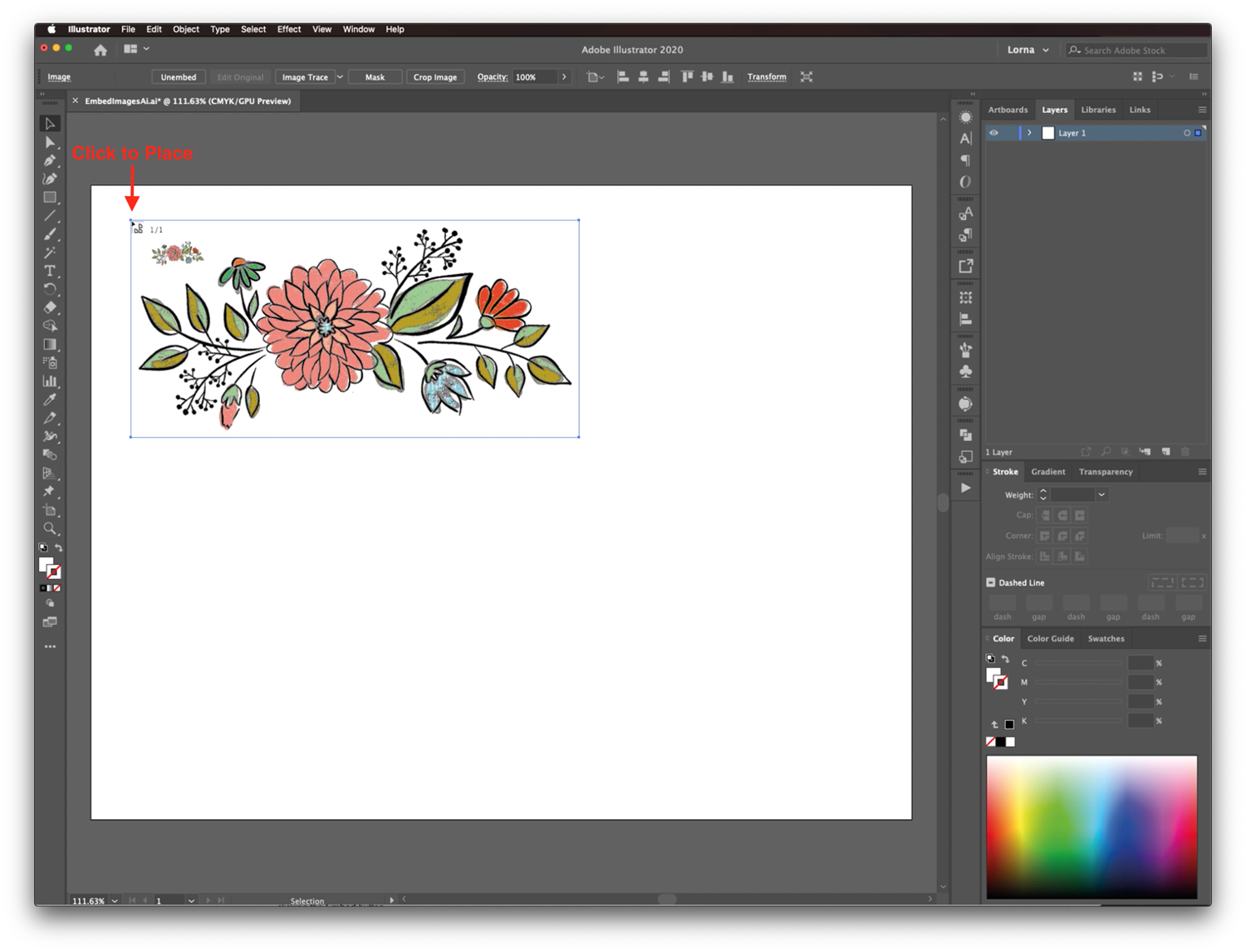This screenshot has width=1246, height=952.
Task: Open the Character panel icon
Action: click(x=965, y=139)
